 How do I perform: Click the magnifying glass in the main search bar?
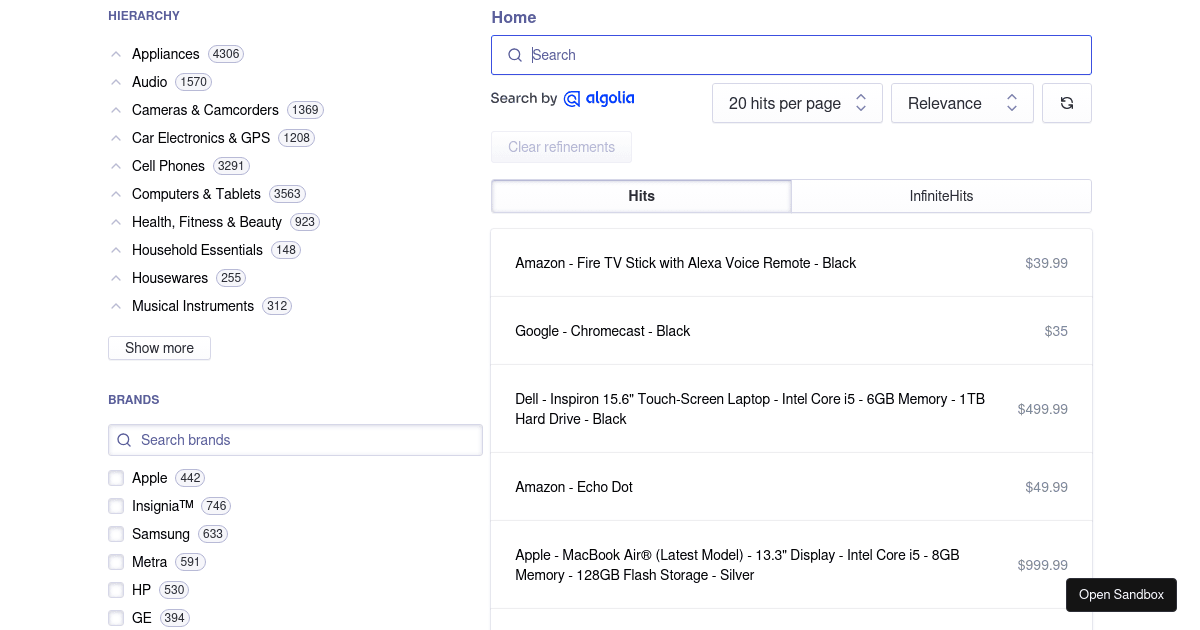[515, 55]
